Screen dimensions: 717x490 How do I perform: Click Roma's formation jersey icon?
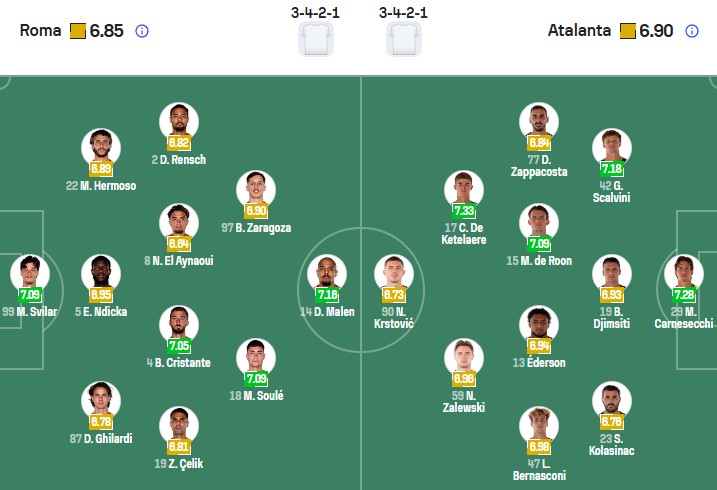(x=314, y=41)
